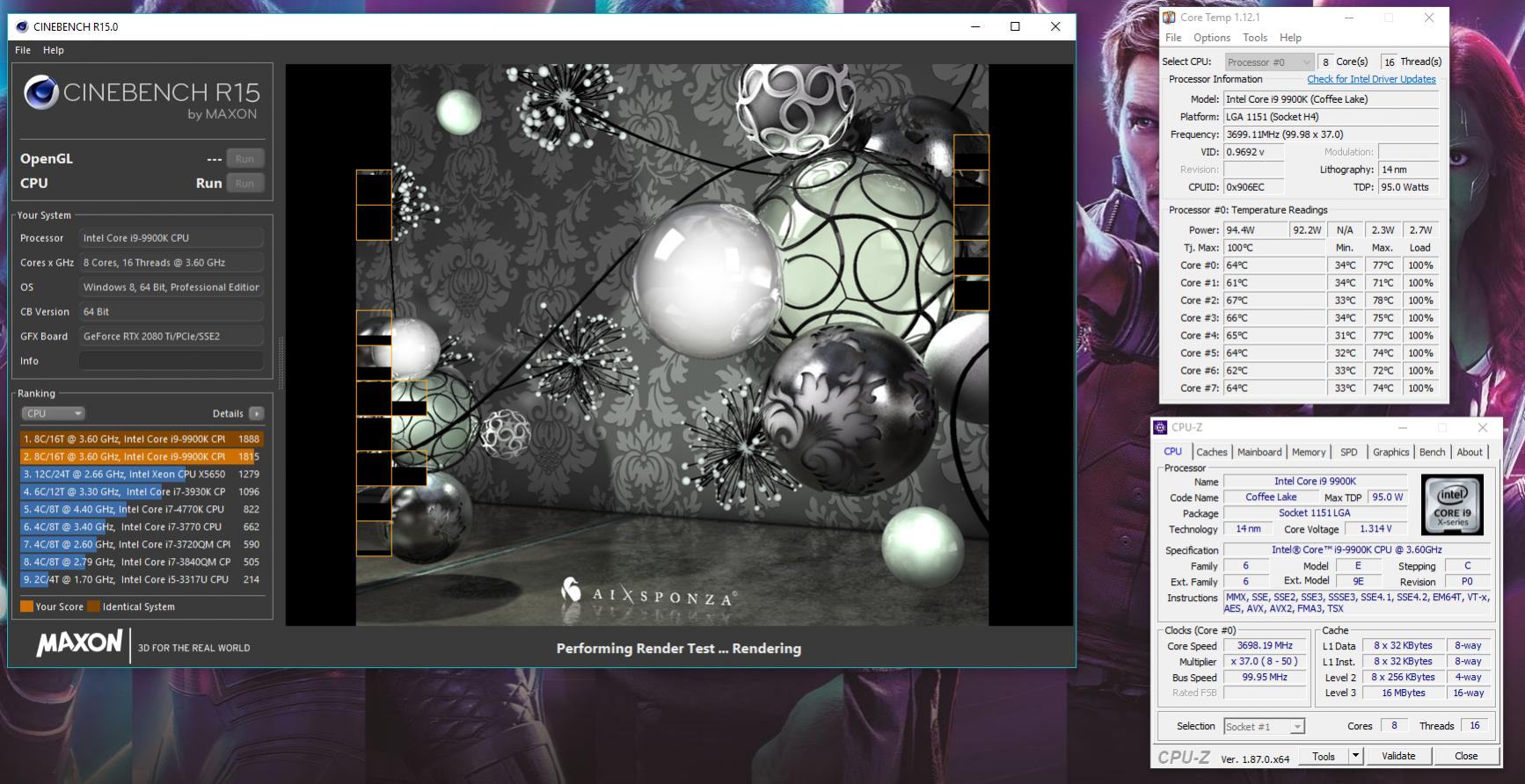Screen dimensions: 1525x784
Task: Select ranking entry 1 with score 1888
Action: pyautogui.click(x=142, y=439)
